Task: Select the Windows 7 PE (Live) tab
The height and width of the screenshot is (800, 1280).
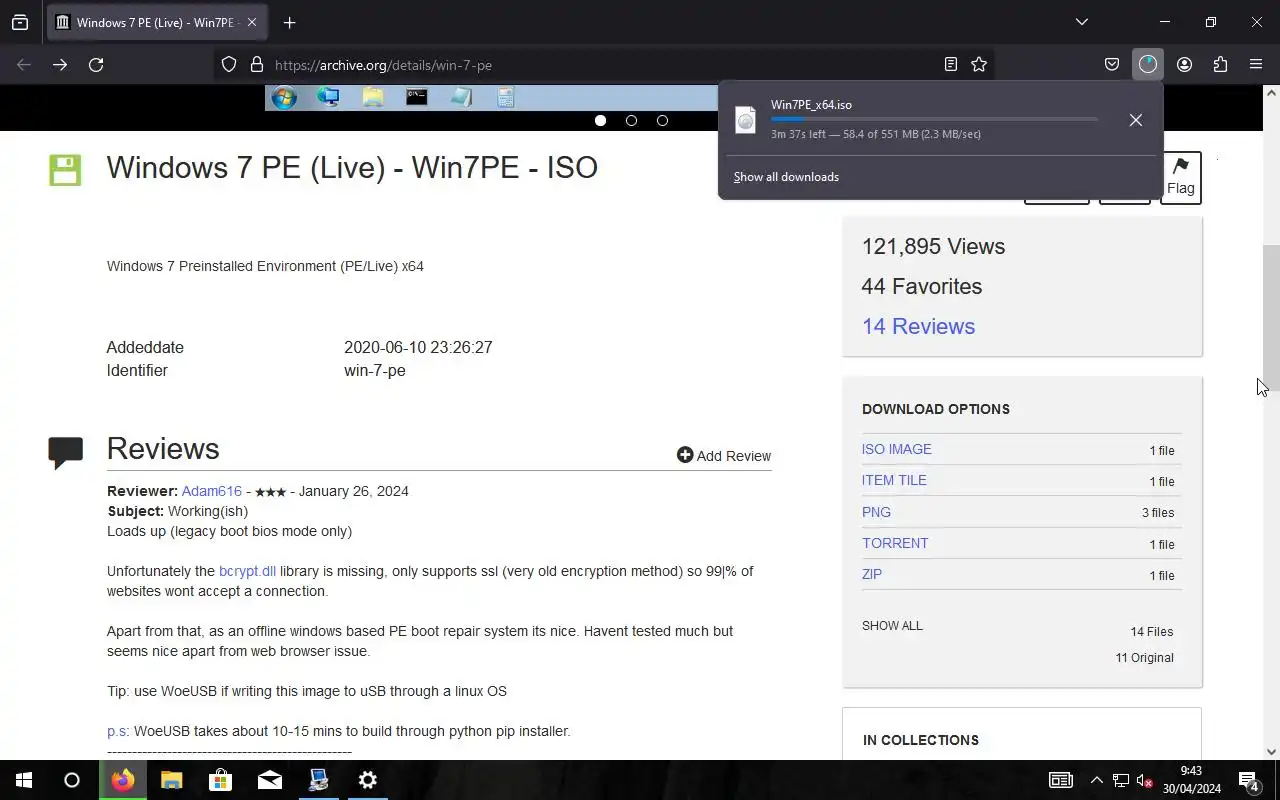Action: click(x=157, y=22)
